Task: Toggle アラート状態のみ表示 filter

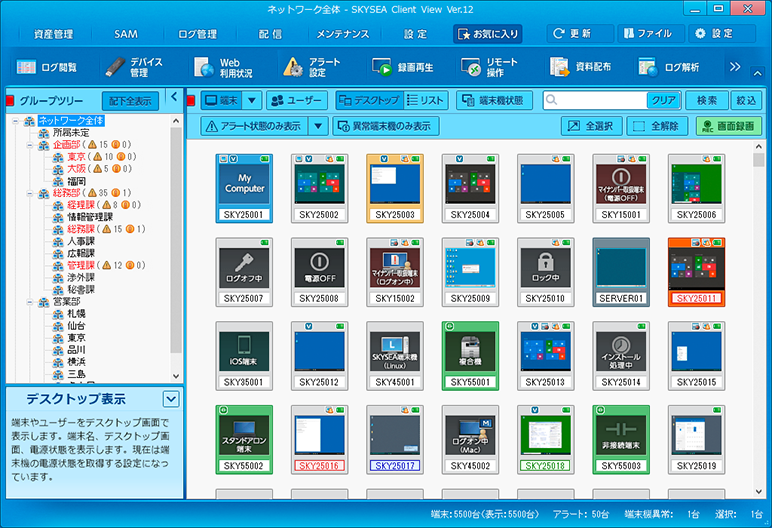Action: pos(254,126)
